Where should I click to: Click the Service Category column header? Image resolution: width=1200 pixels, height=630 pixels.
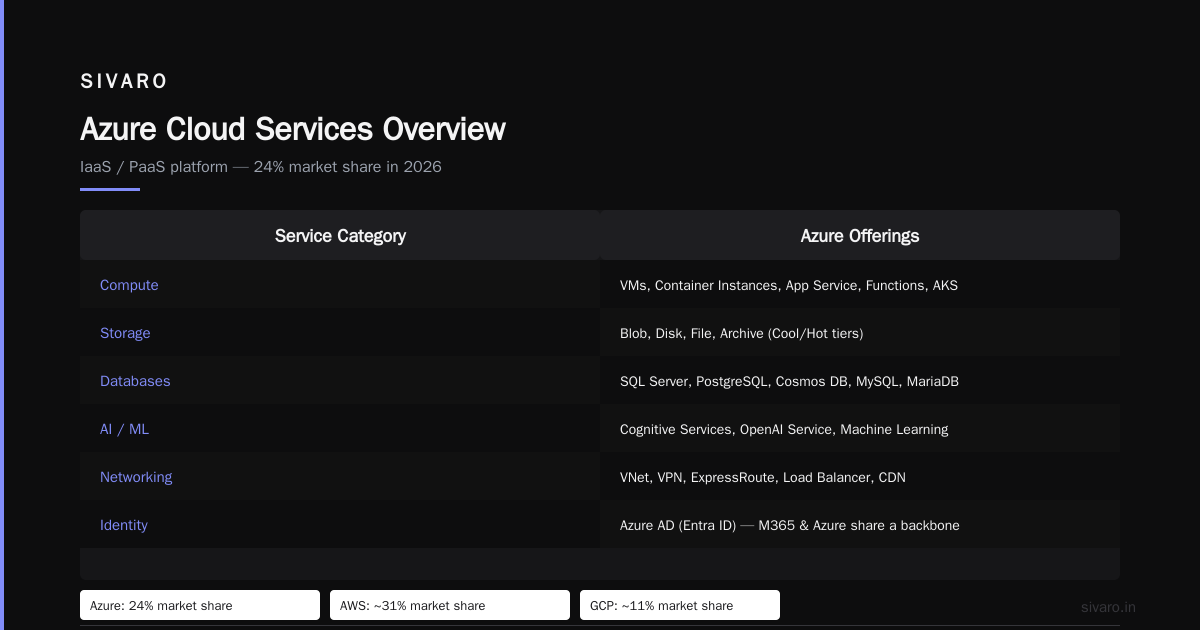point(340,236)
